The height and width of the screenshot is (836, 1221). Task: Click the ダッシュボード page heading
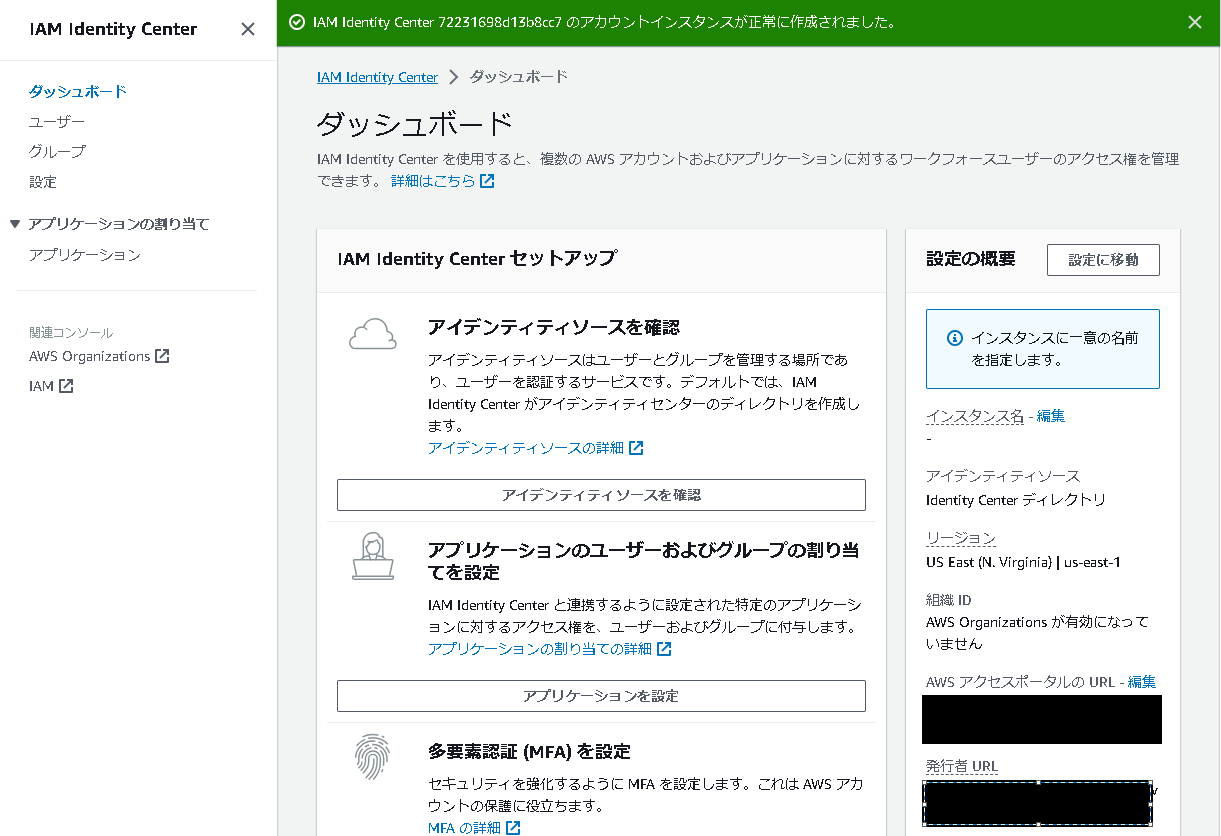coord(415,125)
